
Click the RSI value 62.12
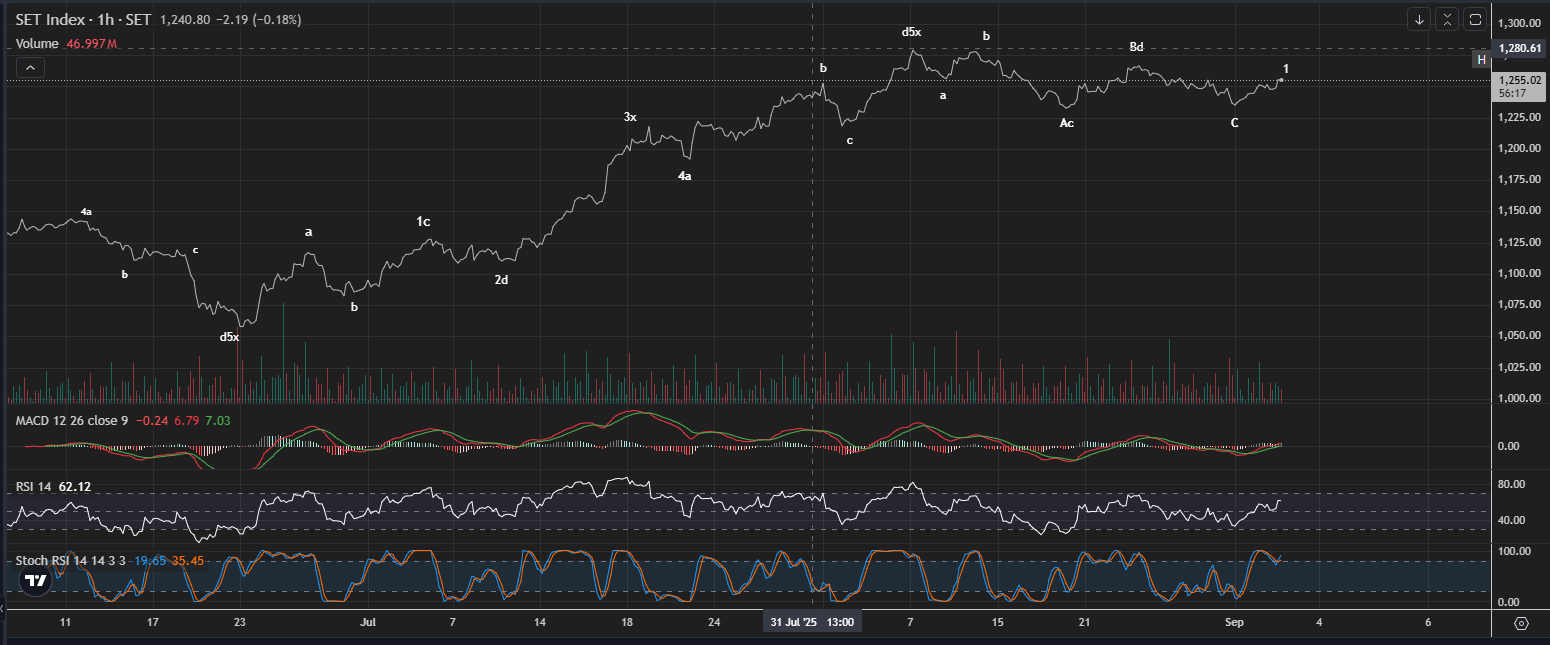coord(75,487)
